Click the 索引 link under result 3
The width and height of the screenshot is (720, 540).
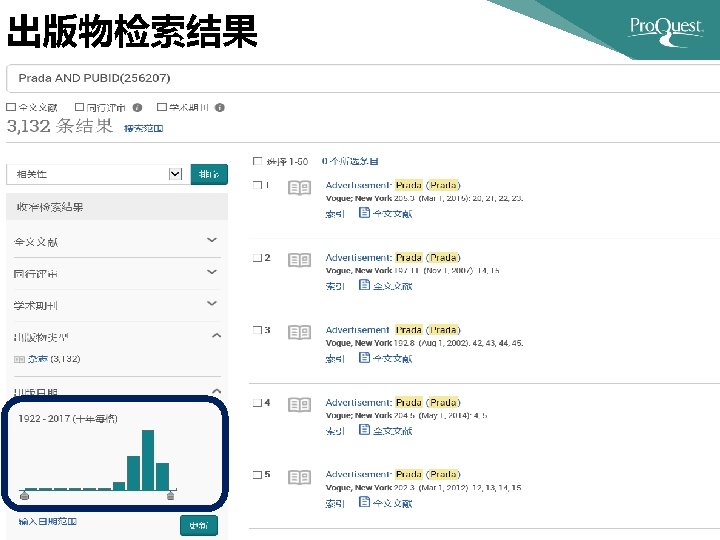coord(335,359)
